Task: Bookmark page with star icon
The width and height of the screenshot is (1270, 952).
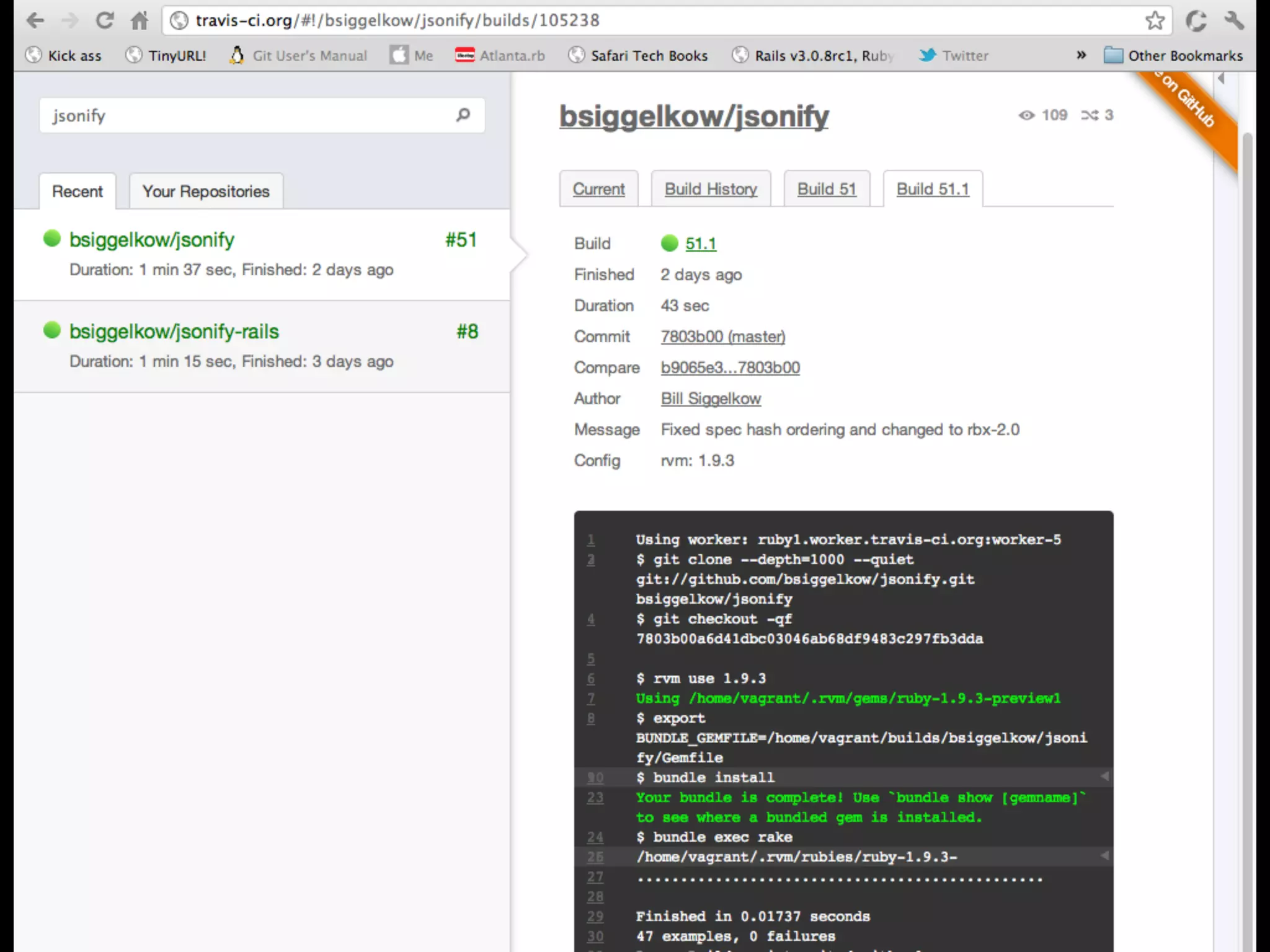Action: pyautogui.click(x=1154, y=20)
